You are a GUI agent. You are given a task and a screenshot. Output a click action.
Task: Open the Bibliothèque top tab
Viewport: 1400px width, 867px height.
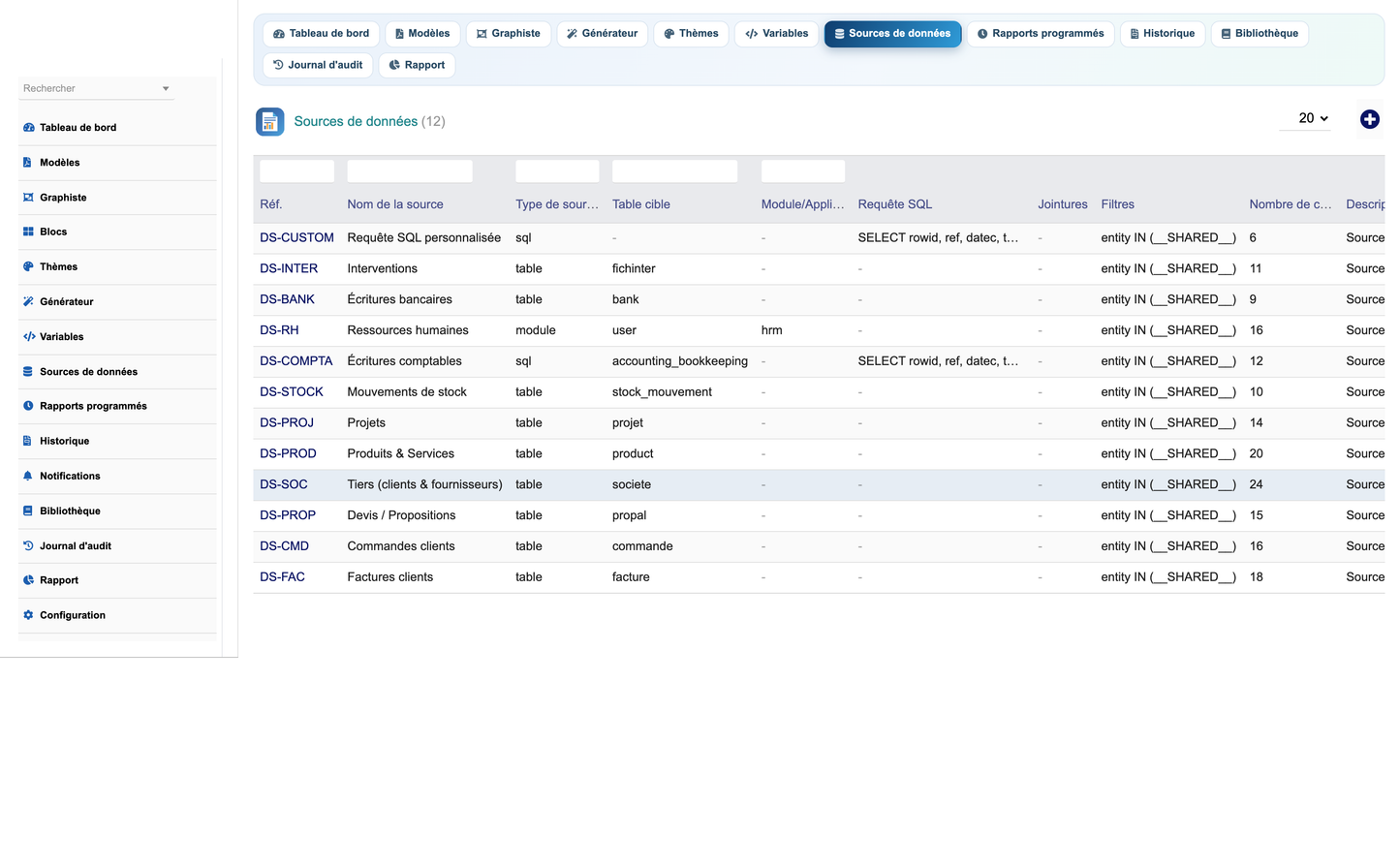[1260, 34]
